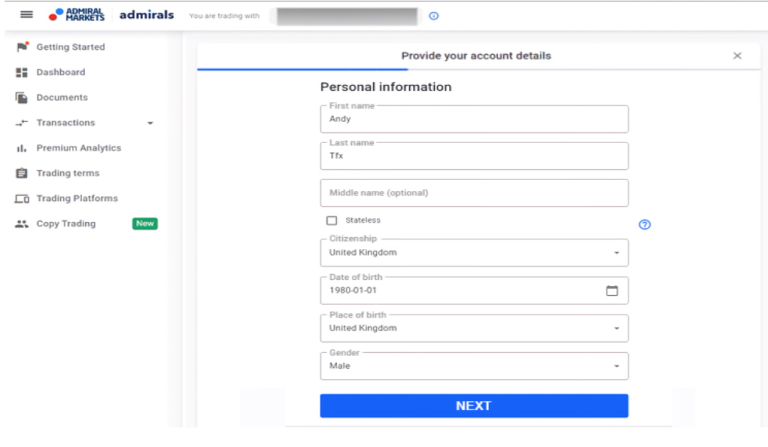The height and width of the screenshot is (447, 768).
Task: Click the info icon beside trading company
Action: 433,16
